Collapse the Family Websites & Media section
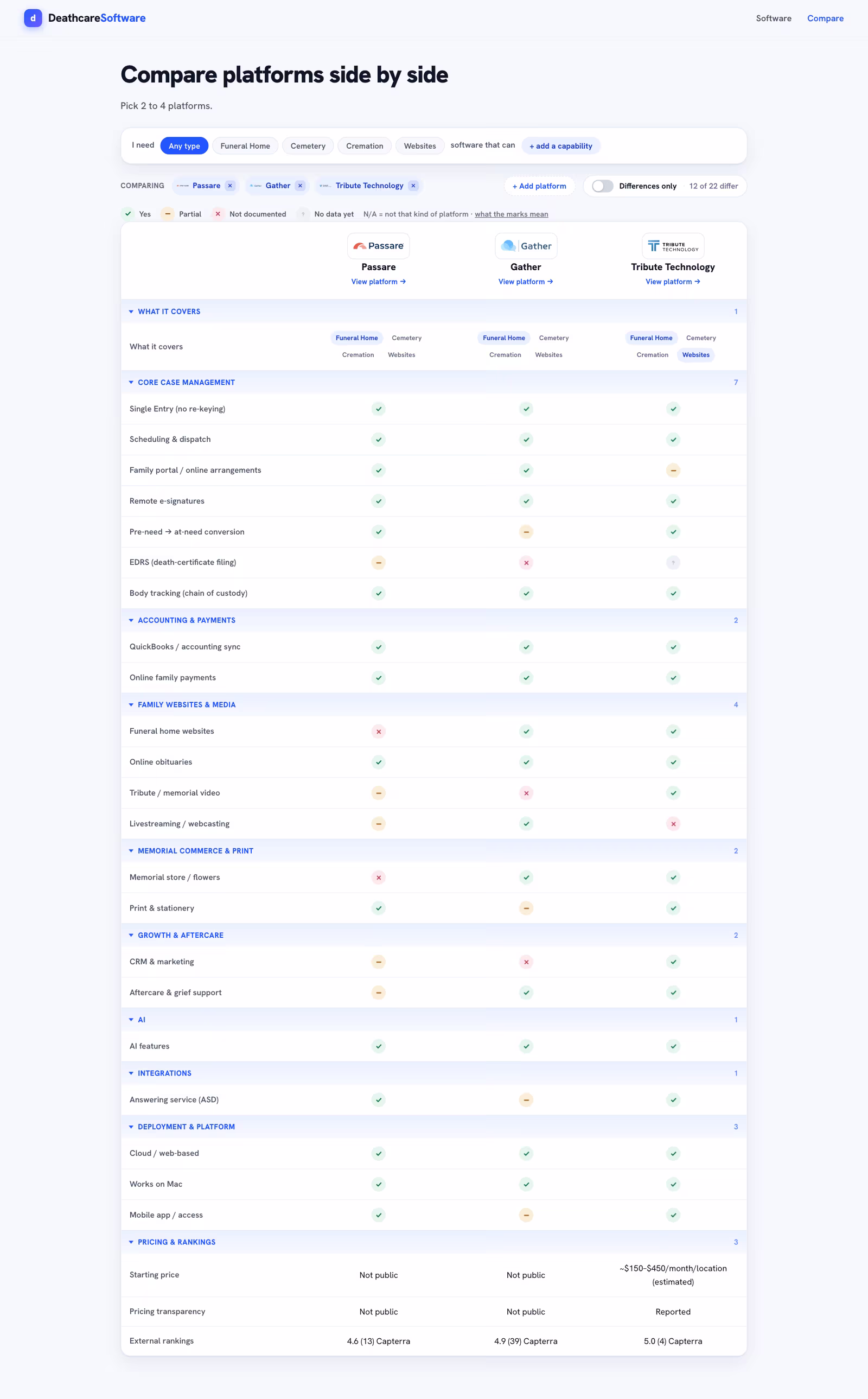 (x=433, y=704)
